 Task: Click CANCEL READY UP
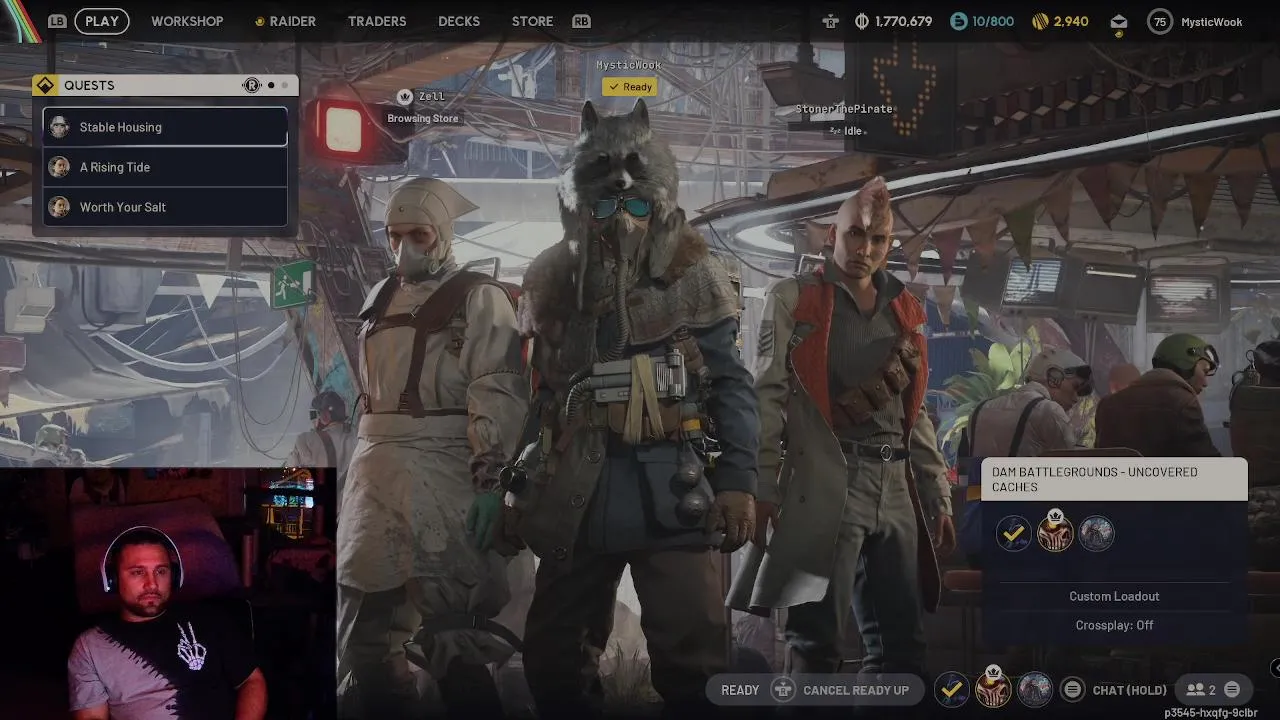click(856, 690)
